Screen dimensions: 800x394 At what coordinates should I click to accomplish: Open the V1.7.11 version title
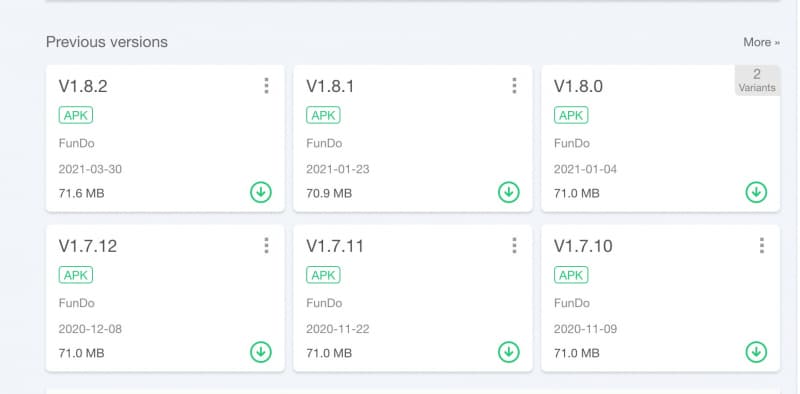coord(335,246)
